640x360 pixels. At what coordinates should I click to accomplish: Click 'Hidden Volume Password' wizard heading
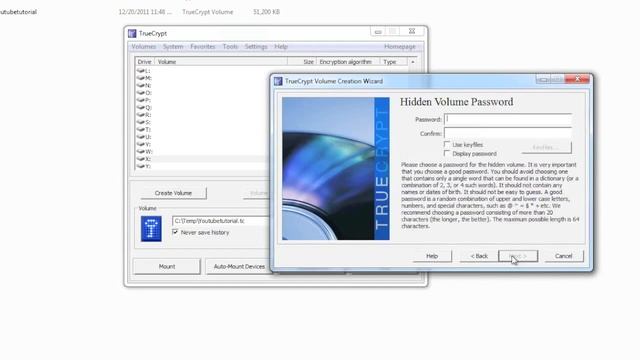[456, 102]
